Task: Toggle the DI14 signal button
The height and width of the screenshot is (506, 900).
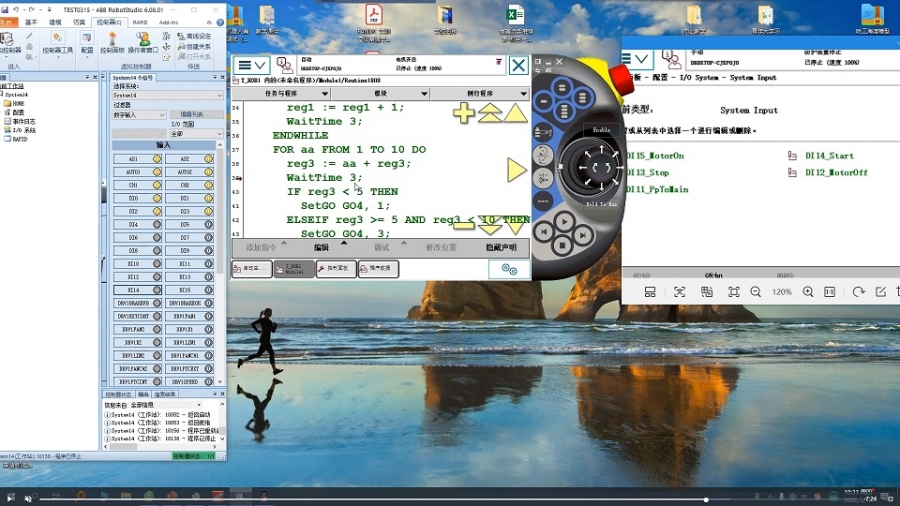Action: pyautogui.click(x=132, y=290)
